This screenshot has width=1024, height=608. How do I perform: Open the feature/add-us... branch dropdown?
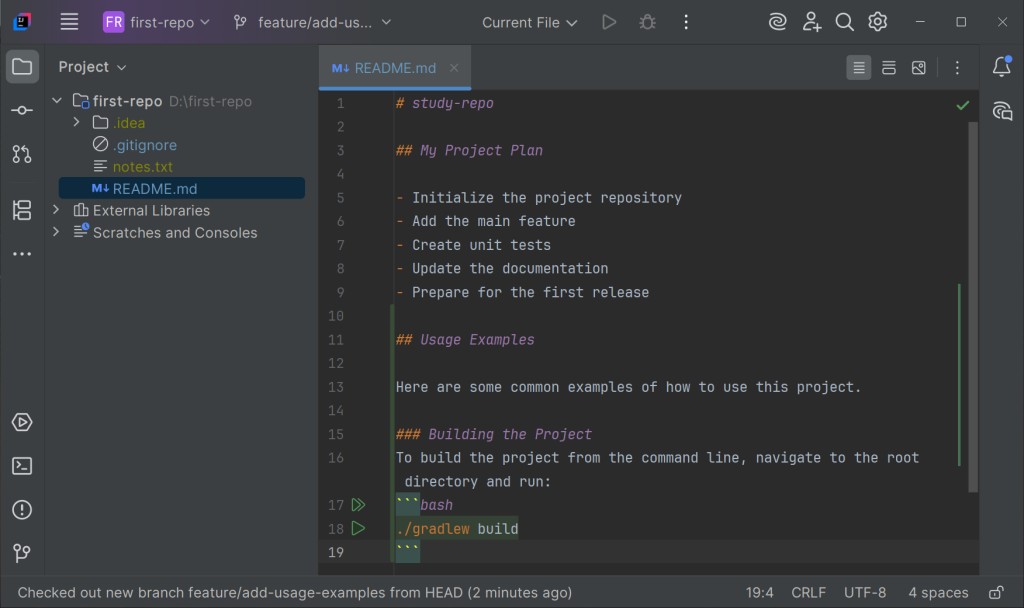click(312, 22)
